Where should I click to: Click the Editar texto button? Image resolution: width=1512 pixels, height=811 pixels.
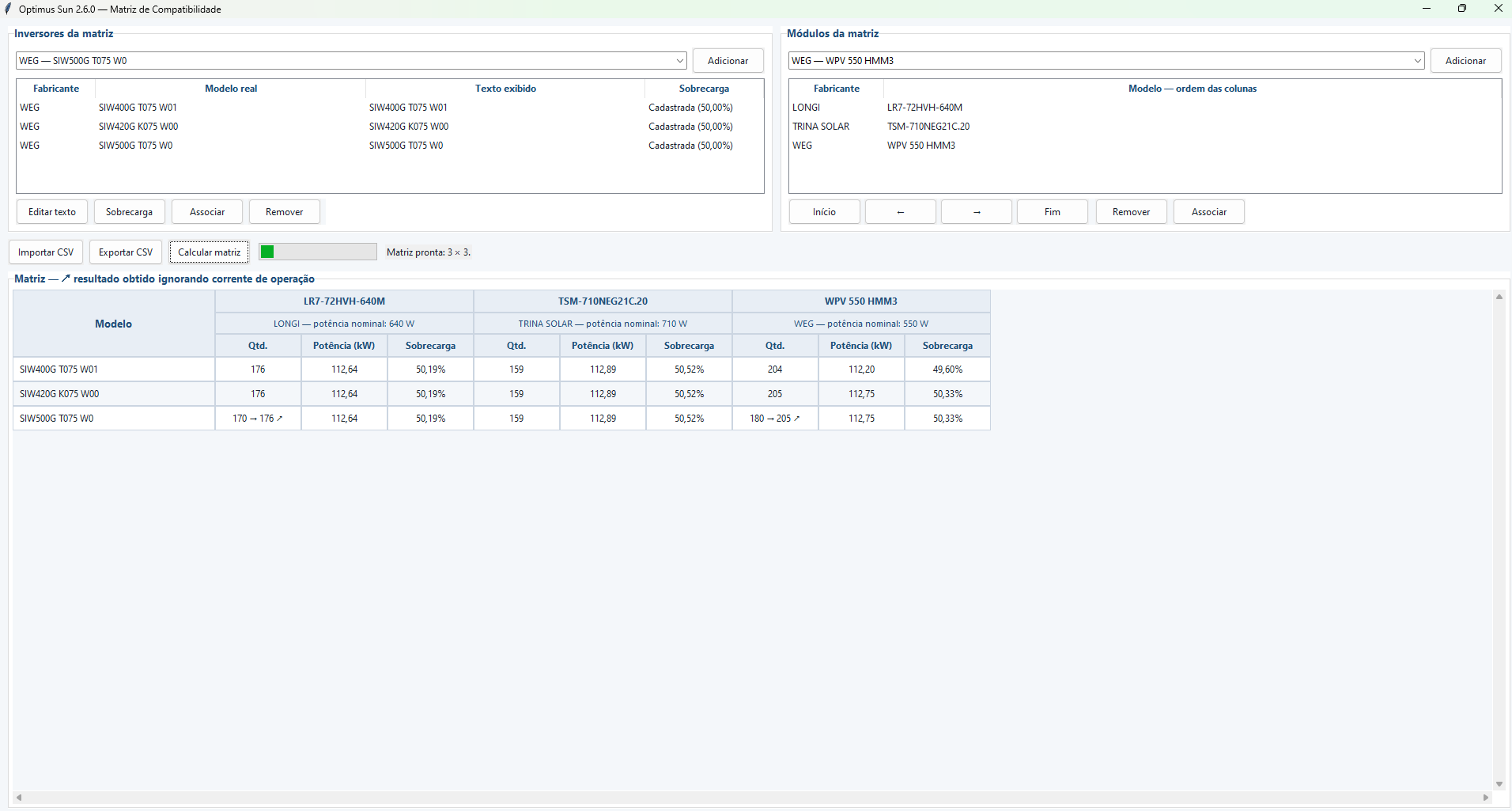(x=52, y=212)
